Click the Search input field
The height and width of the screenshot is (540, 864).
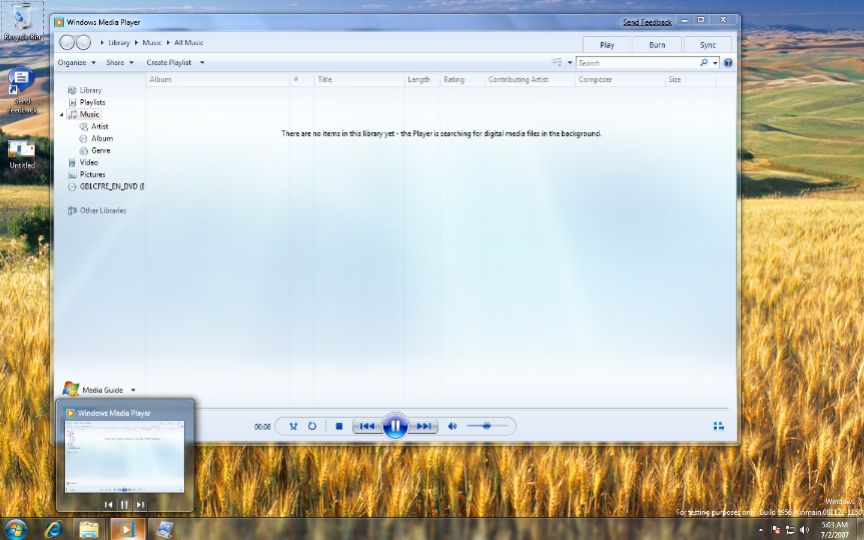[x=637, y=63]
